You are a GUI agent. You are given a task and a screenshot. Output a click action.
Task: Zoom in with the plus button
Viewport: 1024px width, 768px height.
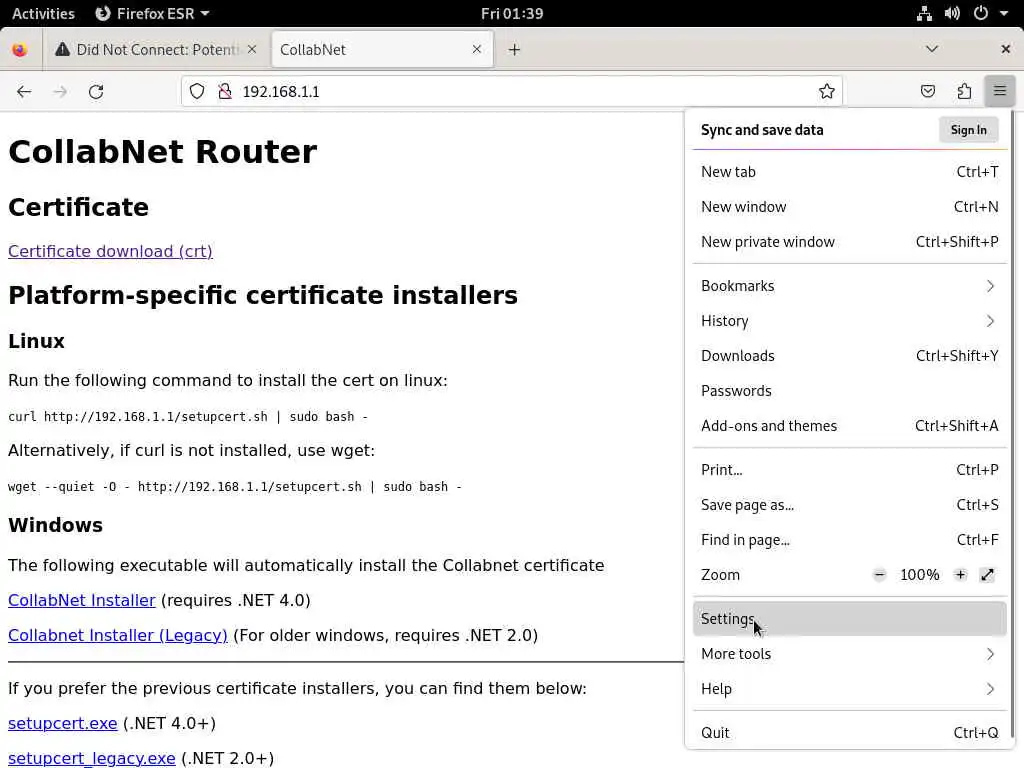[960, 575]
